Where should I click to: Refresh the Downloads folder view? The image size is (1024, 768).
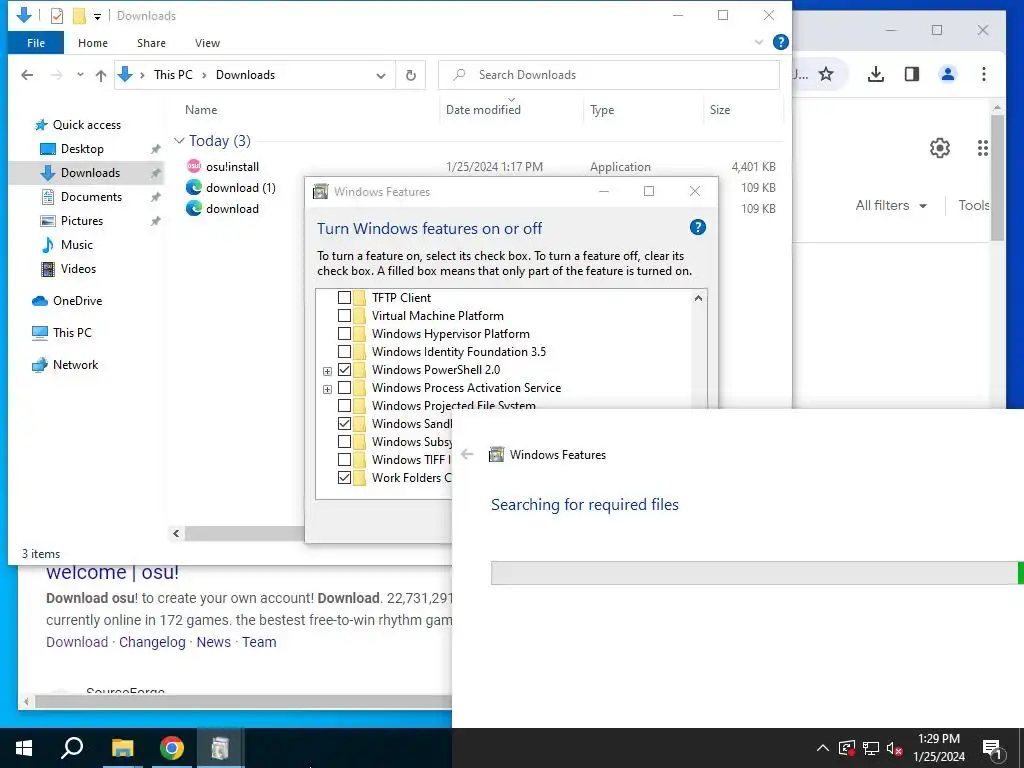[x=411, y=75]
